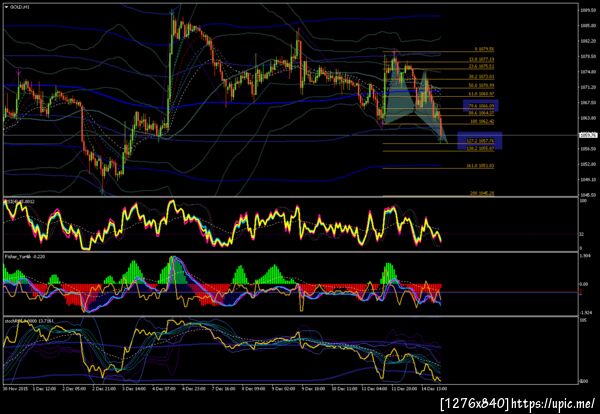Click the 7 Dec 16:00 time axis label
This screenshot has width=600, height=414.
pyautogui.click(x=225, y=388)
